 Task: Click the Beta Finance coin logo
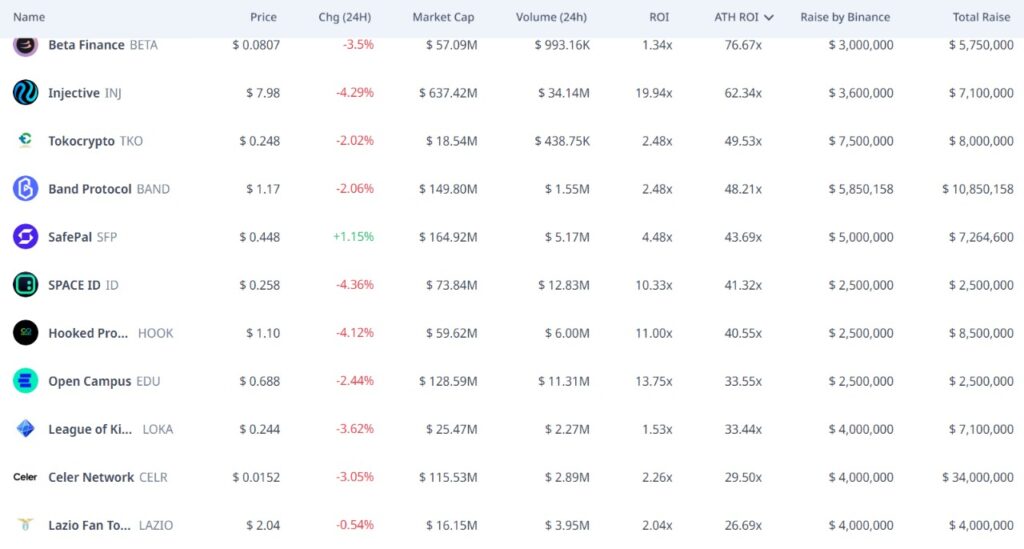pyautogui.click(x=25, y=45)
